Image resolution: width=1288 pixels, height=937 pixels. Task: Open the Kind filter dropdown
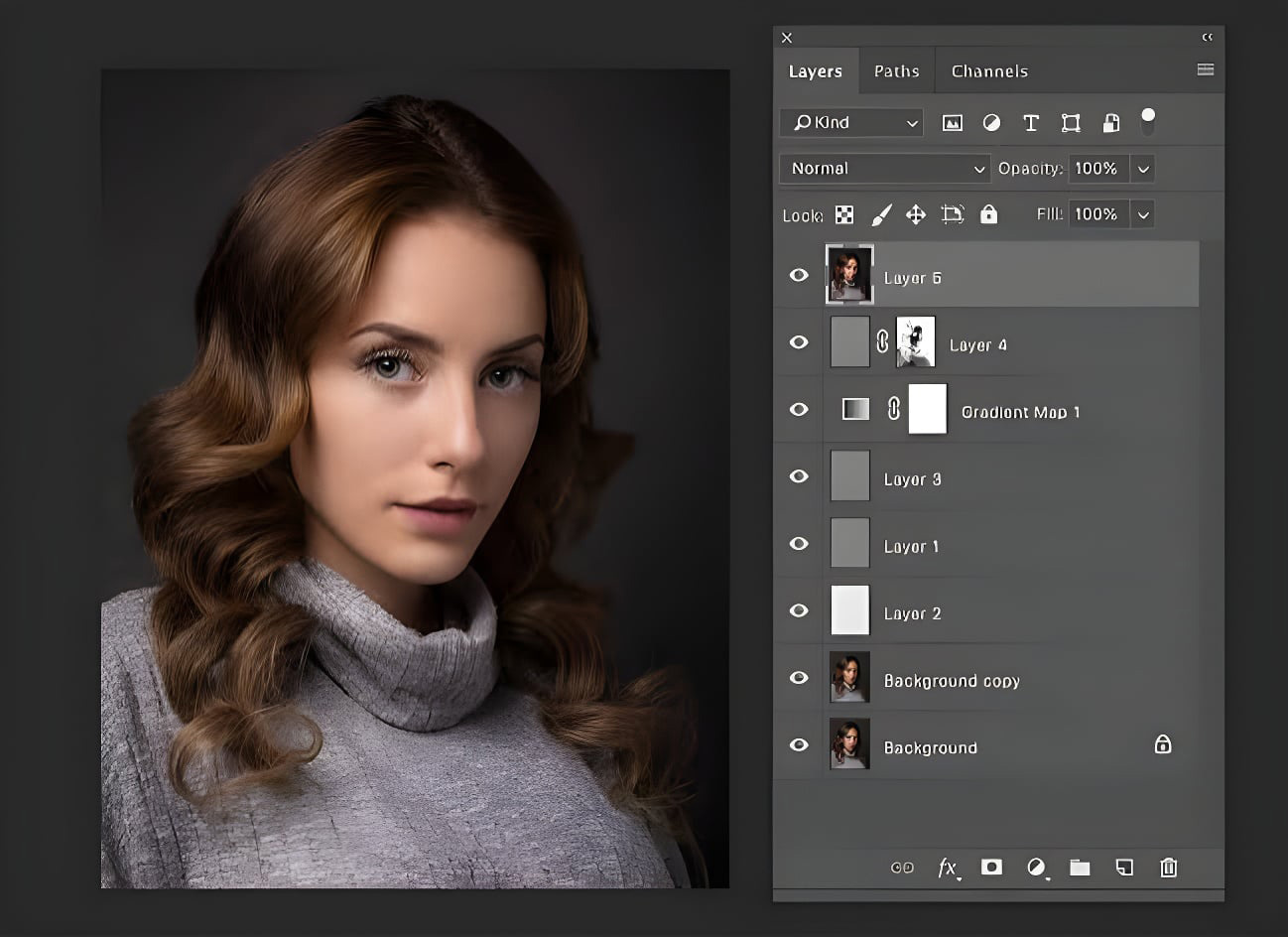coord(851,122)
